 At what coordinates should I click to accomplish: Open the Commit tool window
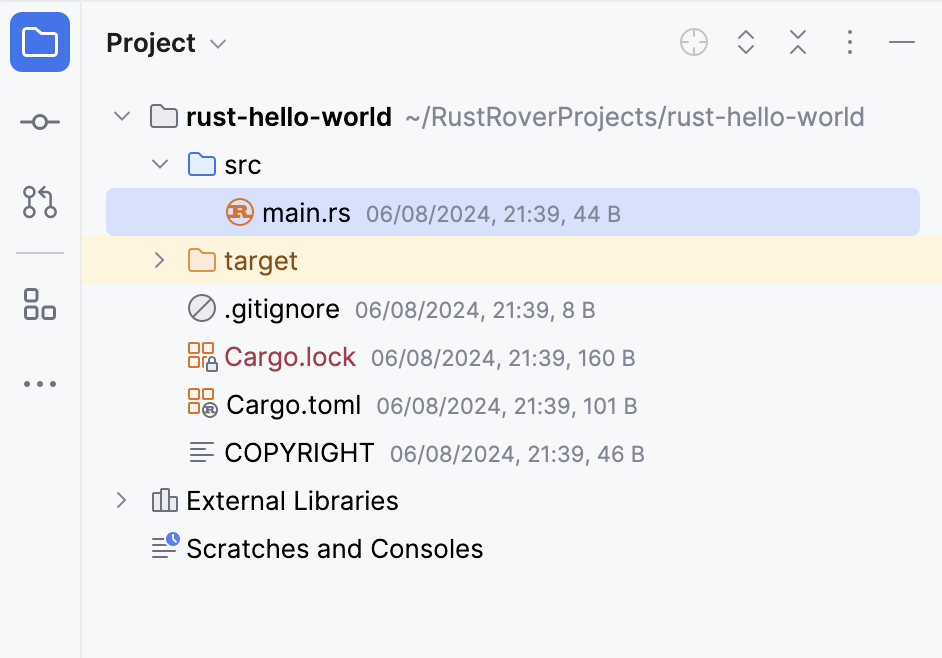(40, 122)
